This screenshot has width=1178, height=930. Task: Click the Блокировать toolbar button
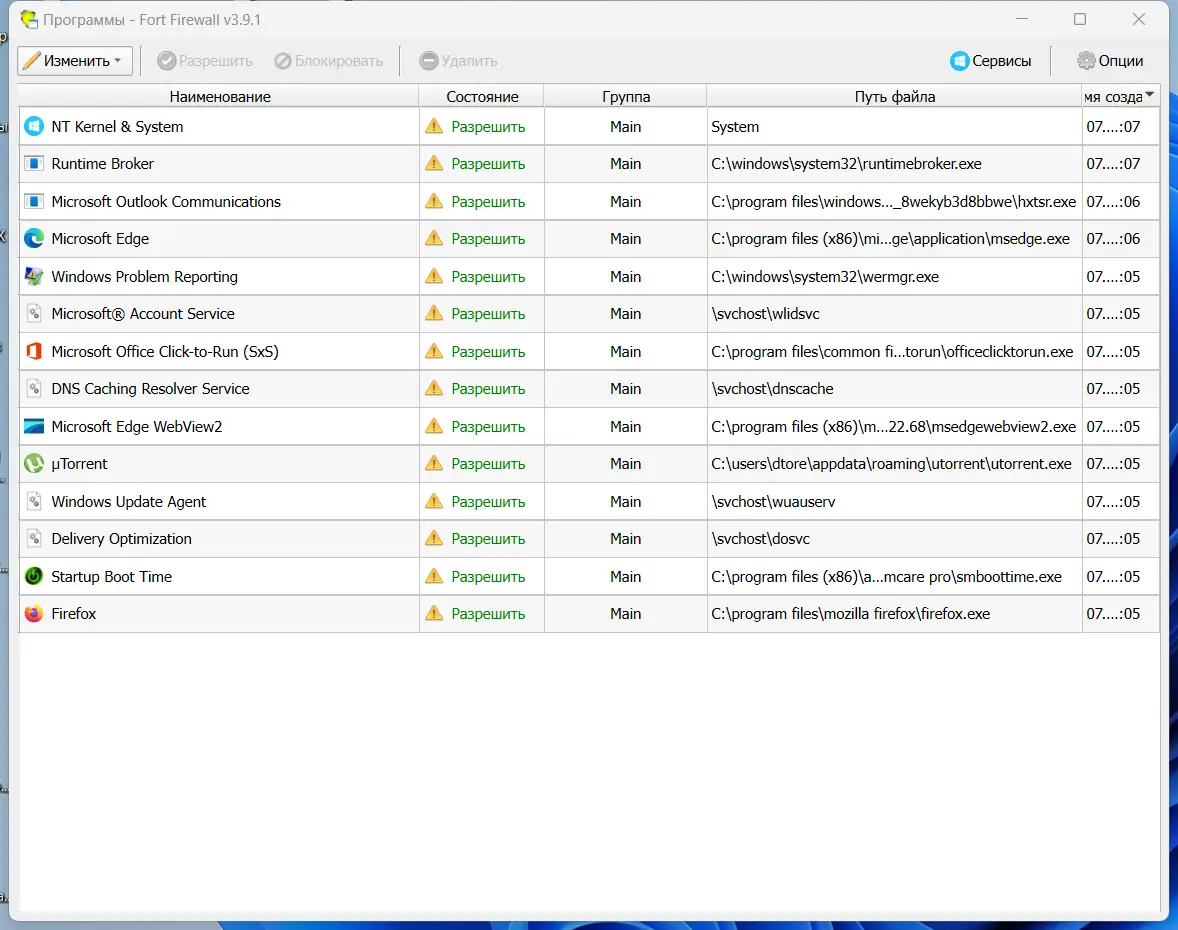(328, 61)
